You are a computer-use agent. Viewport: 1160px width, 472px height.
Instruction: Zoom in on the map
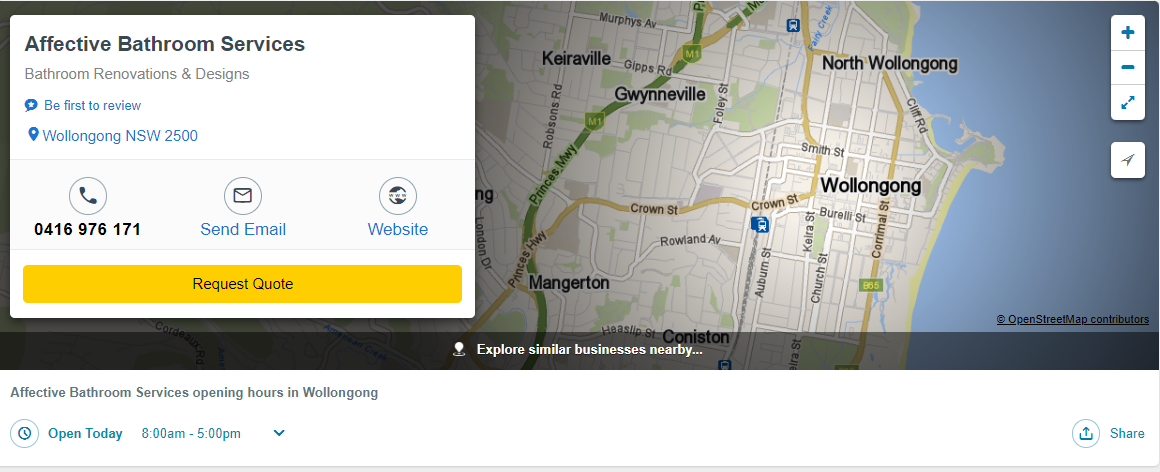click(1127, 33)
